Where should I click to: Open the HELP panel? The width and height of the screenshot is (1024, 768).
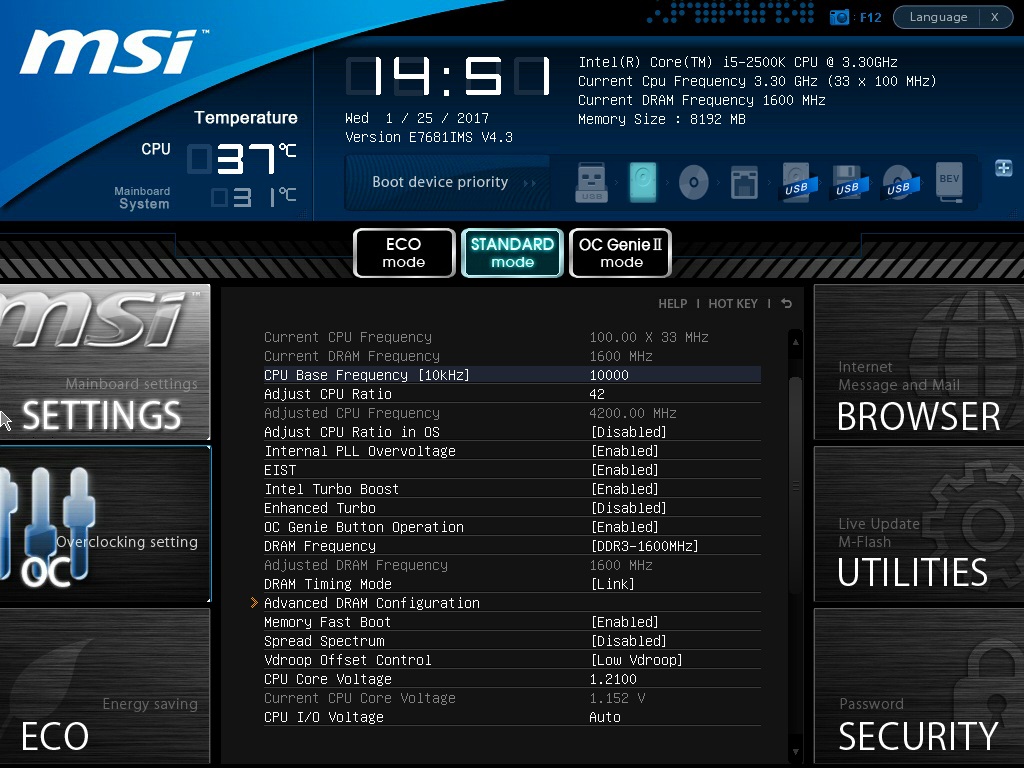click(673, 304)
